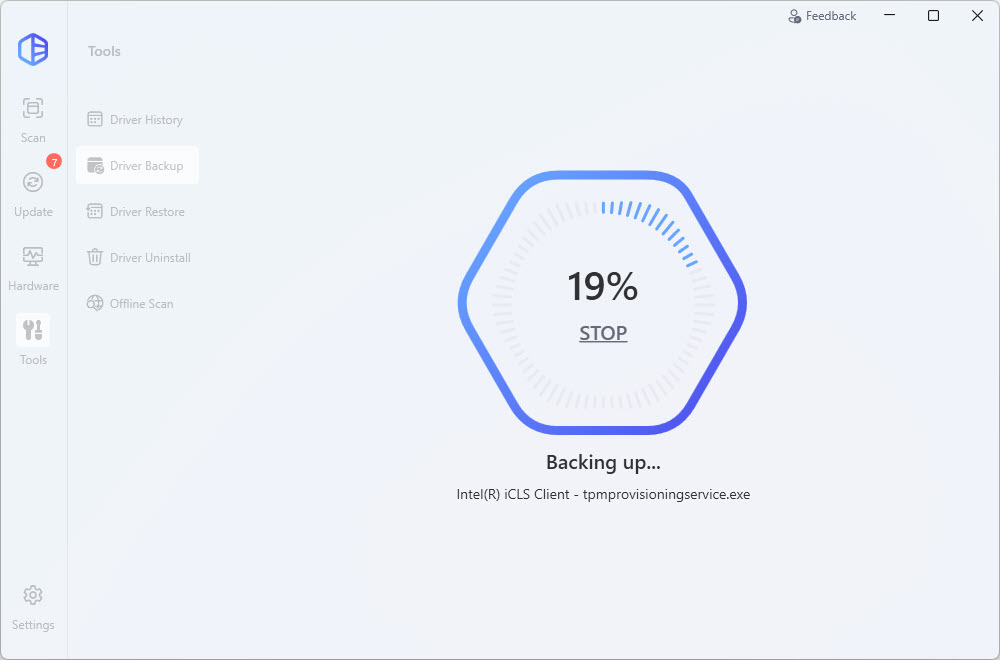Close the Driver Easy window
The height and width of the screenshot is (660, 1000).
click(977, 16)
